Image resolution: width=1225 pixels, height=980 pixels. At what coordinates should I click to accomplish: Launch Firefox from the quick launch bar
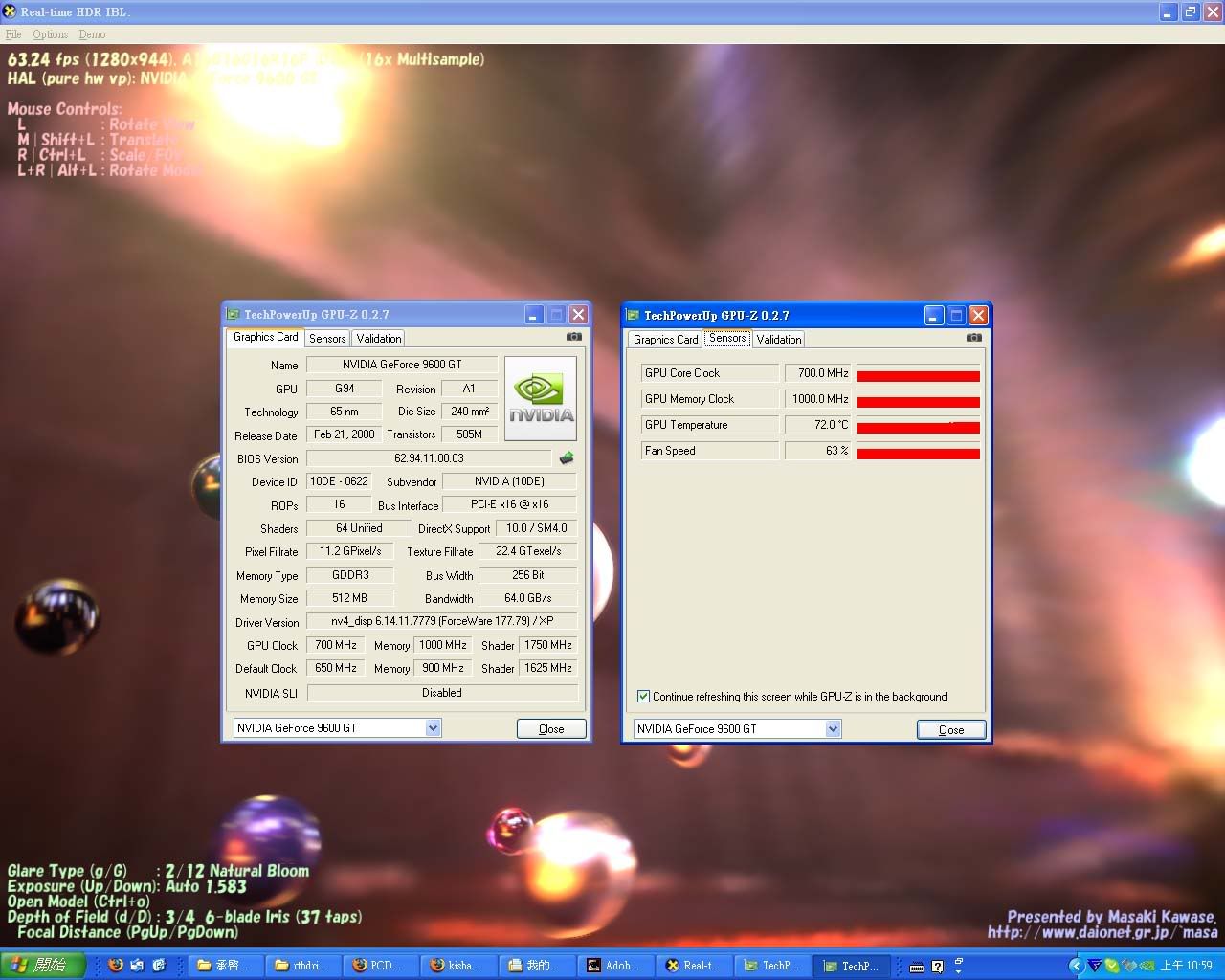[116, 966]
